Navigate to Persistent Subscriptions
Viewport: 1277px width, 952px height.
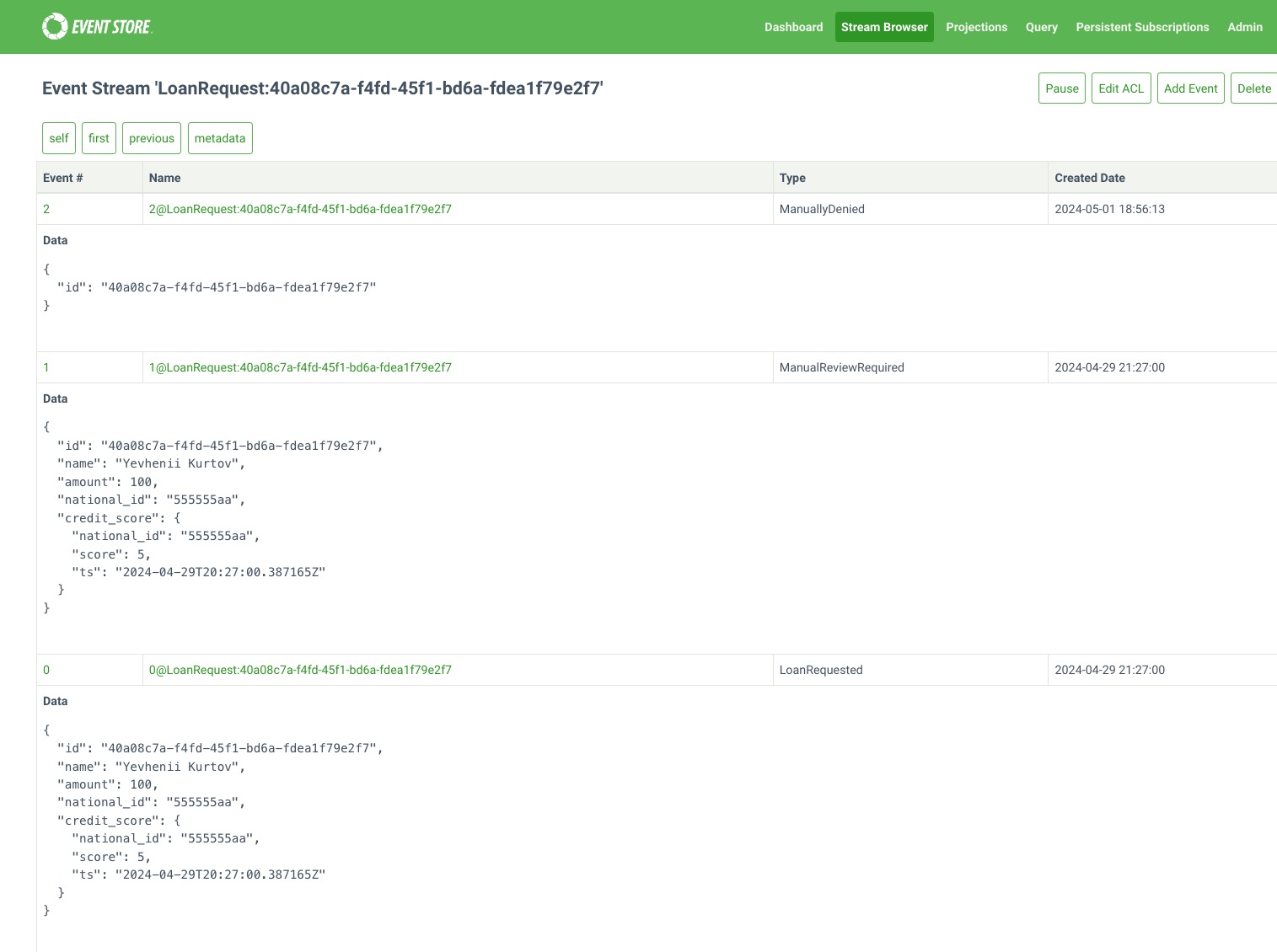click(1142, 27)
